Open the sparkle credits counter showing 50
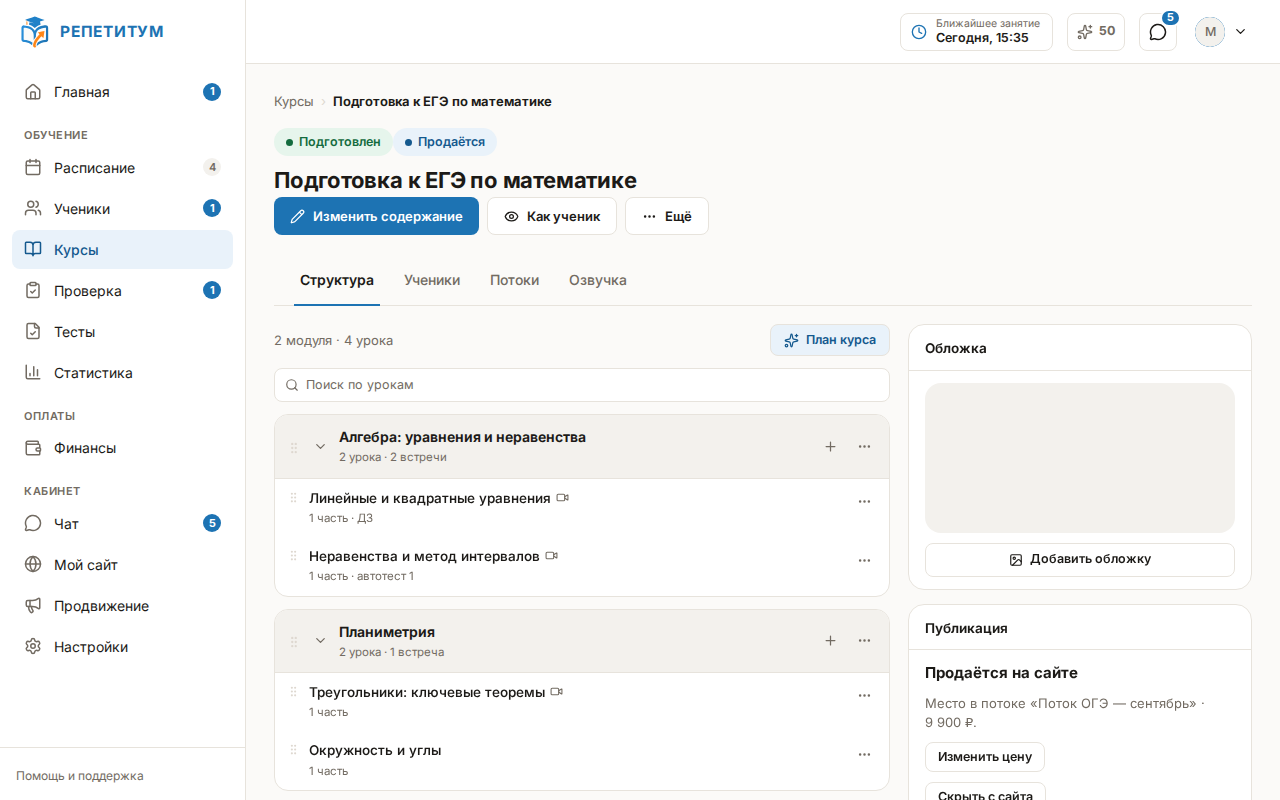 (1096, 32)
